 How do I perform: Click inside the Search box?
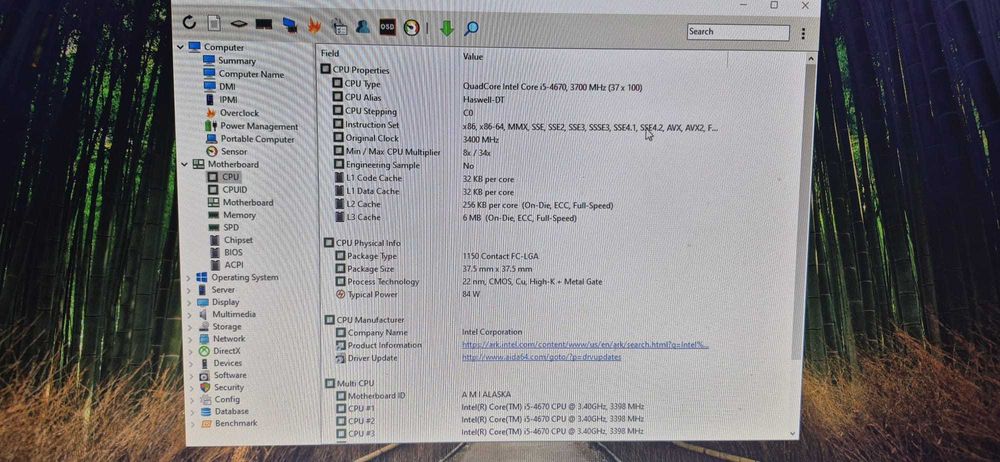click(738, 32)
